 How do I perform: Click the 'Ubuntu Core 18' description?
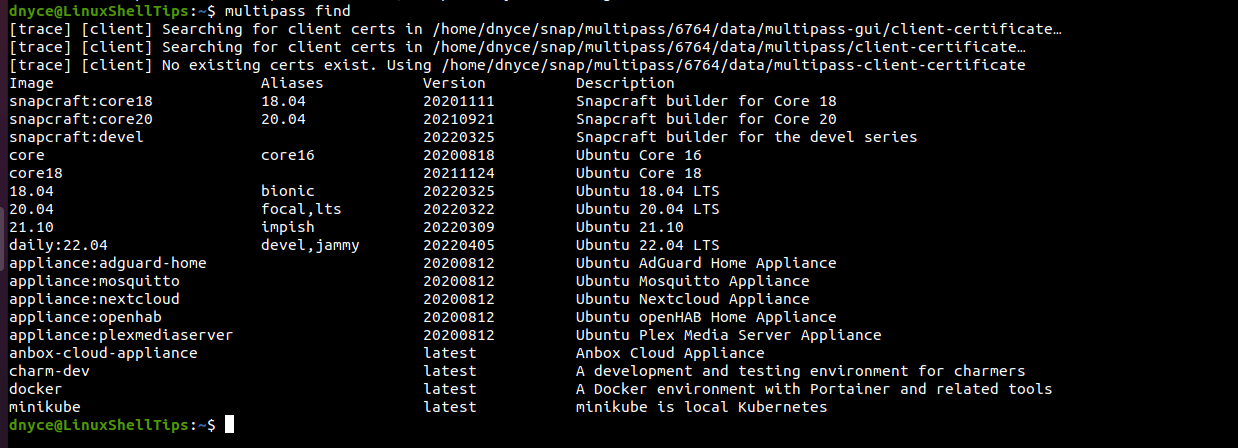coord(638,173)
